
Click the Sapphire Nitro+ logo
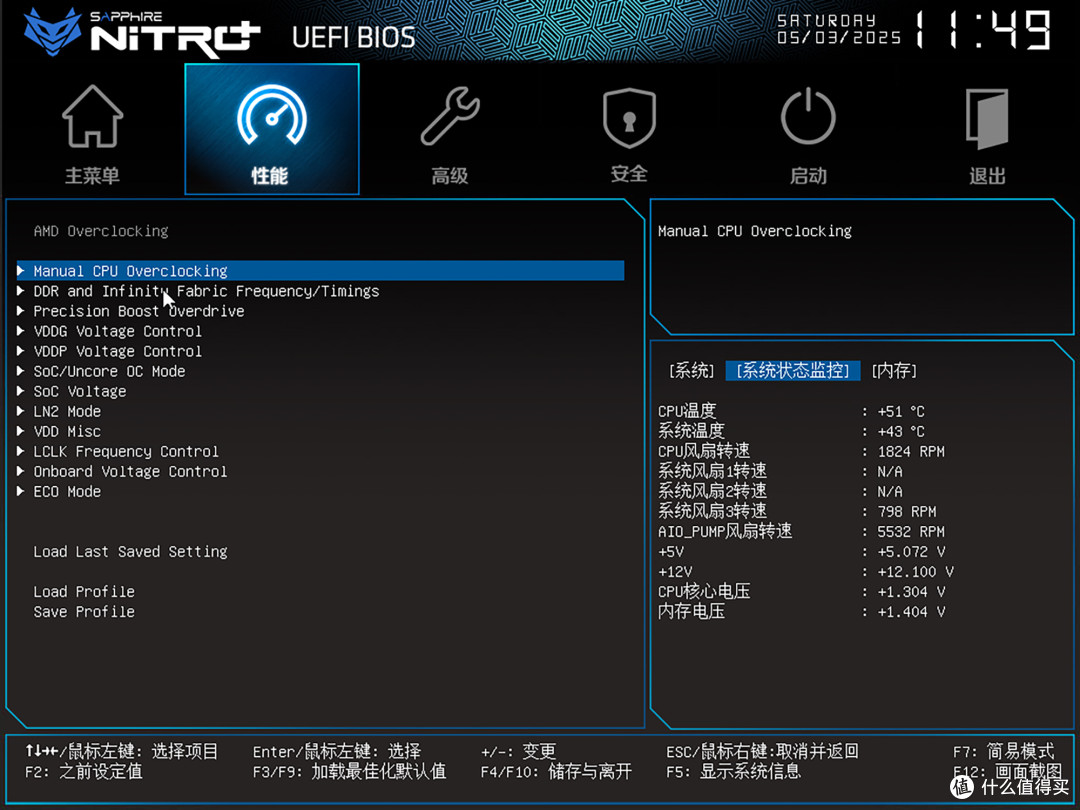point(141,32)
